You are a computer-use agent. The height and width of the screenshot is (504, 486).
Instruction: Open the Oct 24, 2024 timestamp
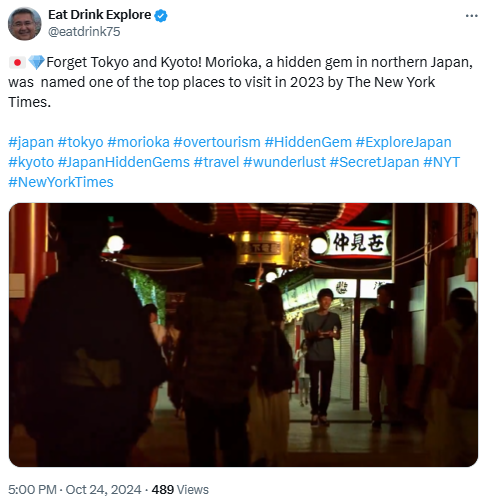point(103,490)
